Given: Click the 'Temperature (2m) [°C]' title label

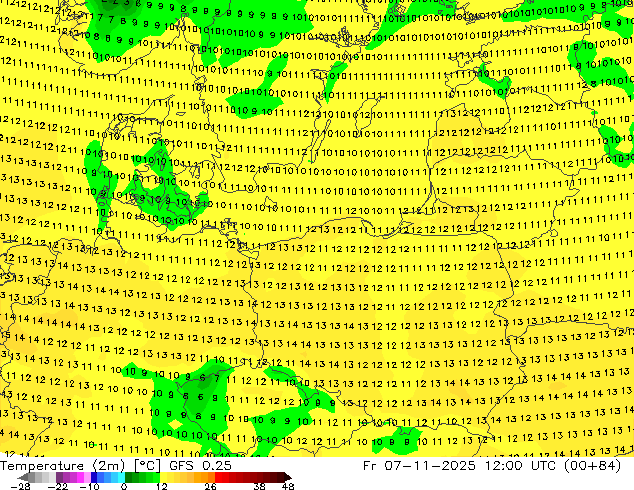Looking at the screenshot, I should click(80, 466).
